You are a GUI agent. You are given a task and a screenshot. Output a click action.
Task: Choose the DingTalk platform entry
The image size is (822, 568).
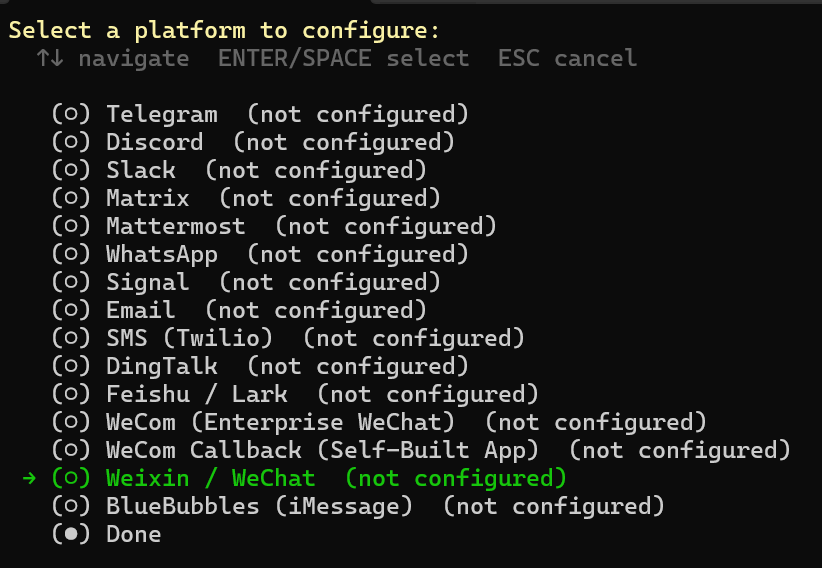(x=162, y=366)
